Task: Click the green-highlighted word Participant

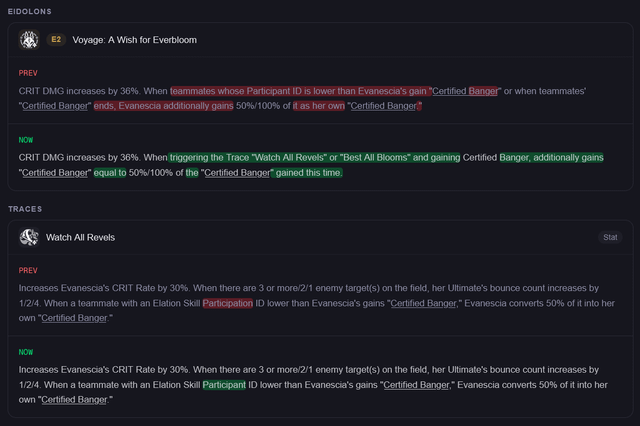Action: click(x=225, y=384)
